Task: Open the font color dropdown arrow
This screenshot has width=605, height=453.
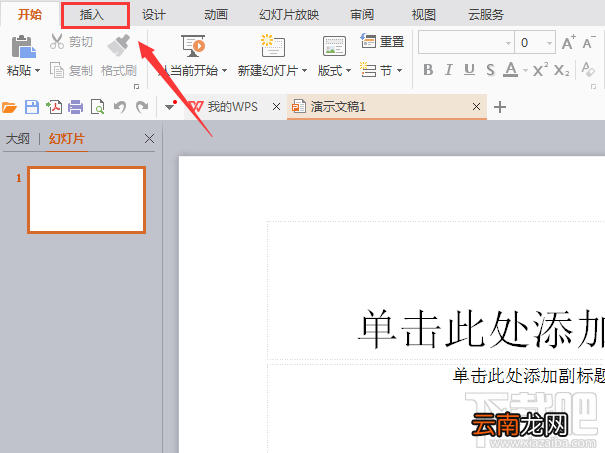Action: (525, 71)
